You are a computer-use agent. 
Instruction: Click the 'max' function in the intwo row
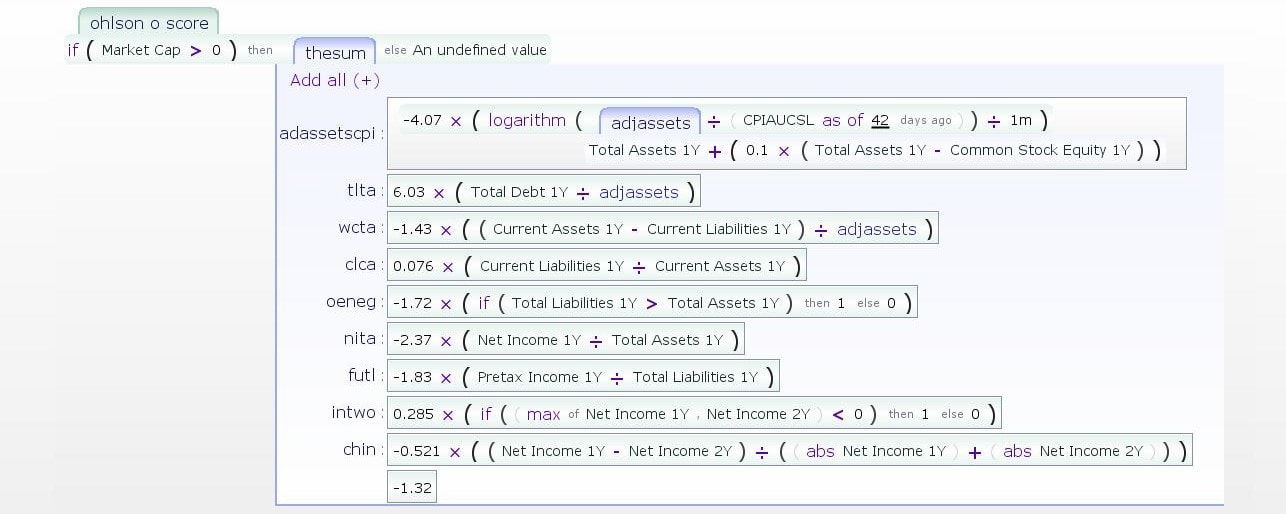point(543,414)
